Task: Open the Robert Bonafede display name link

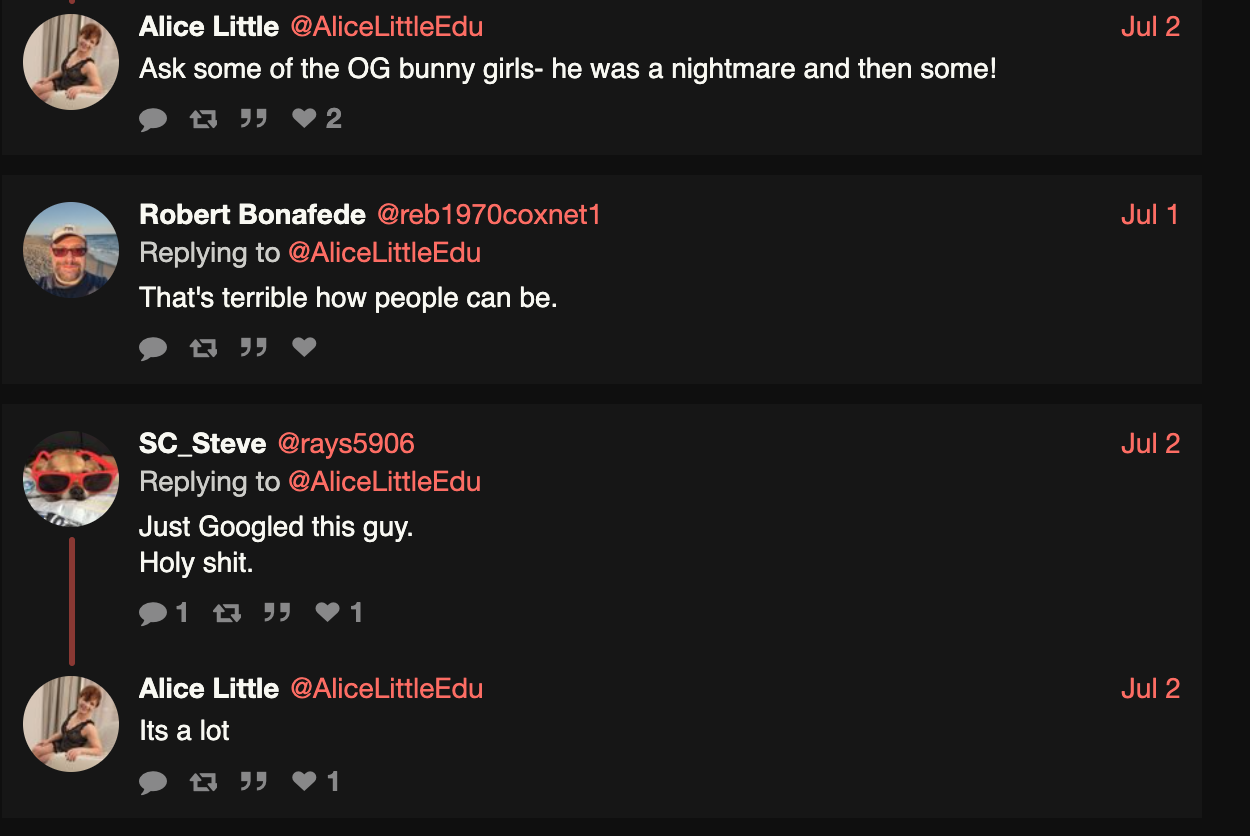Action: [x=252, y=215]
